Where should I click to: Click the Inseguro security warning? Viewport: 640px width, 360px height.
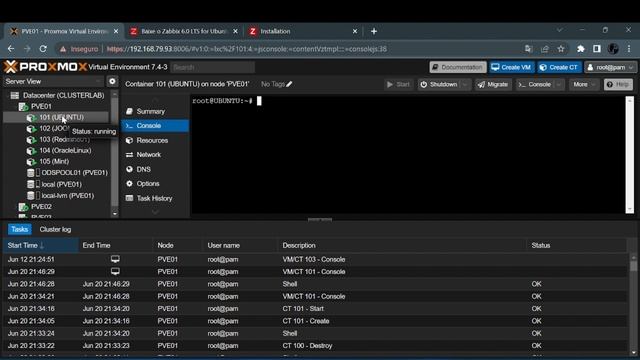coord(79,49)
